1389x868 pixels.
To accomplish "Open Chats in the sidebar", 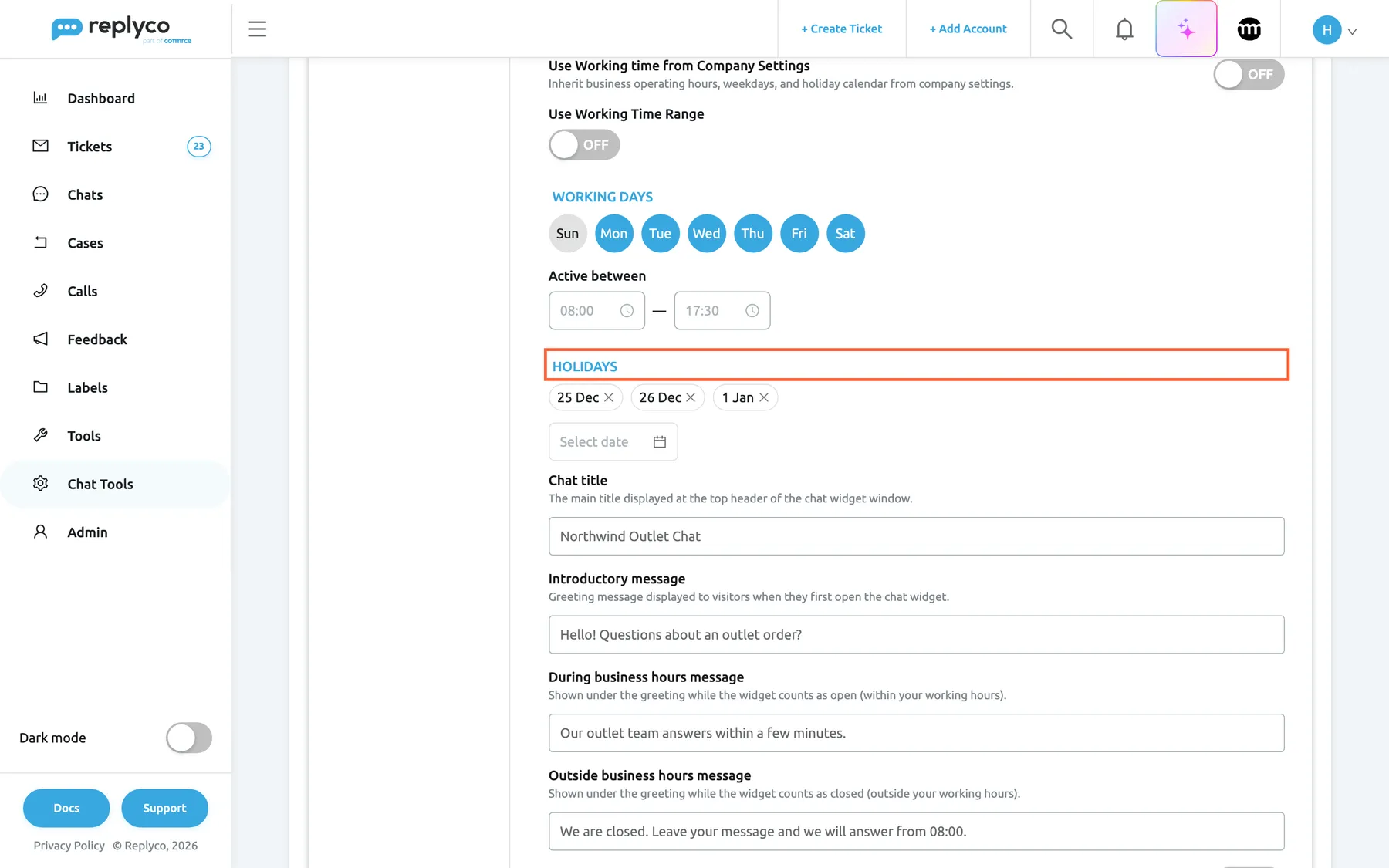I will tap(116, 194).
